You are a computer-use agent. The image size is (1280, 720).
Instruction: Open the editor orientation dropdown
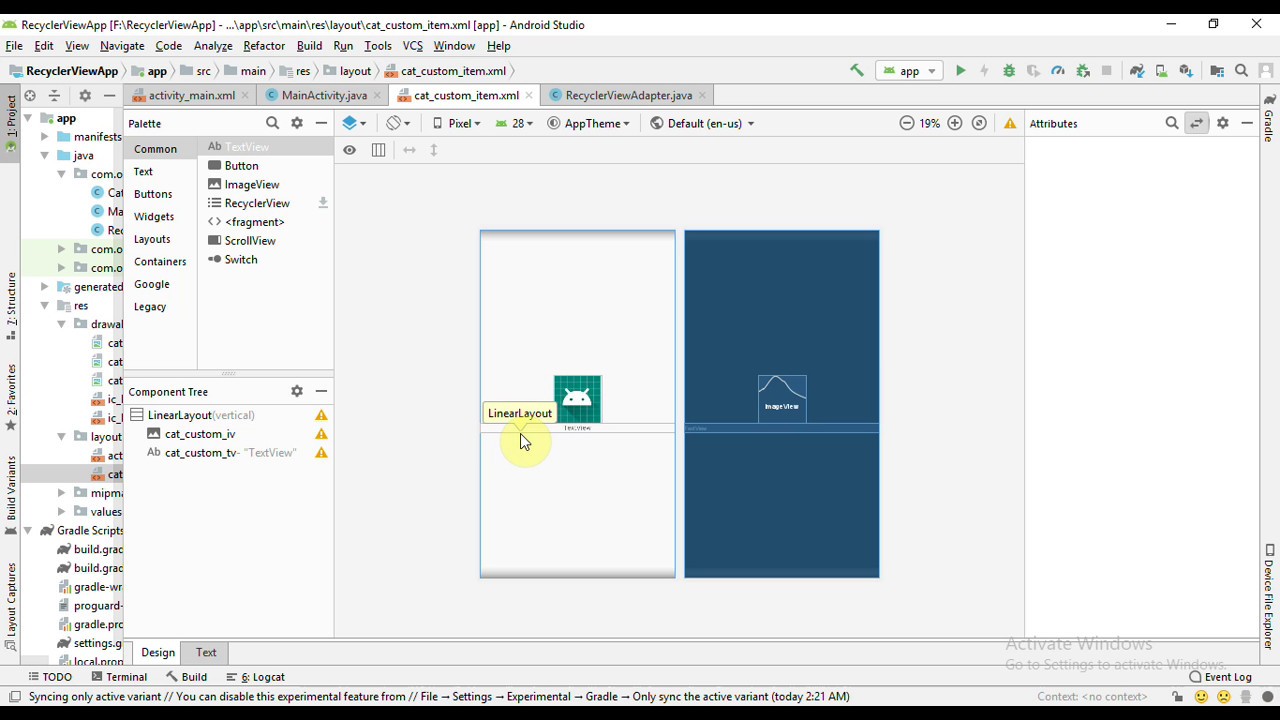(x=398, y=123)
